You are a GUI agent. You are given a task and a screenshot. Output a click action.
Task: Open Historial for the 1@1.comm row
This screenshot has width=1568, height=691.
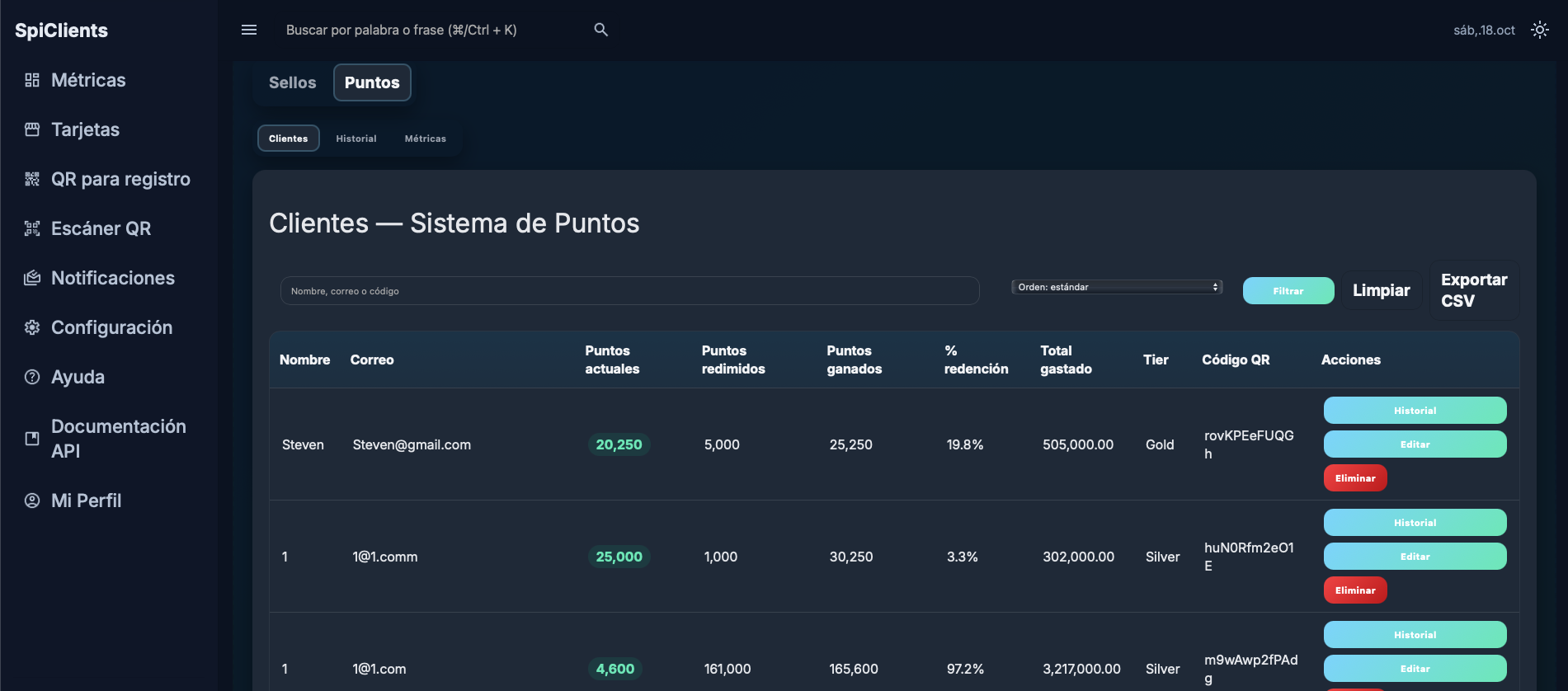(x=1415, y=523)
